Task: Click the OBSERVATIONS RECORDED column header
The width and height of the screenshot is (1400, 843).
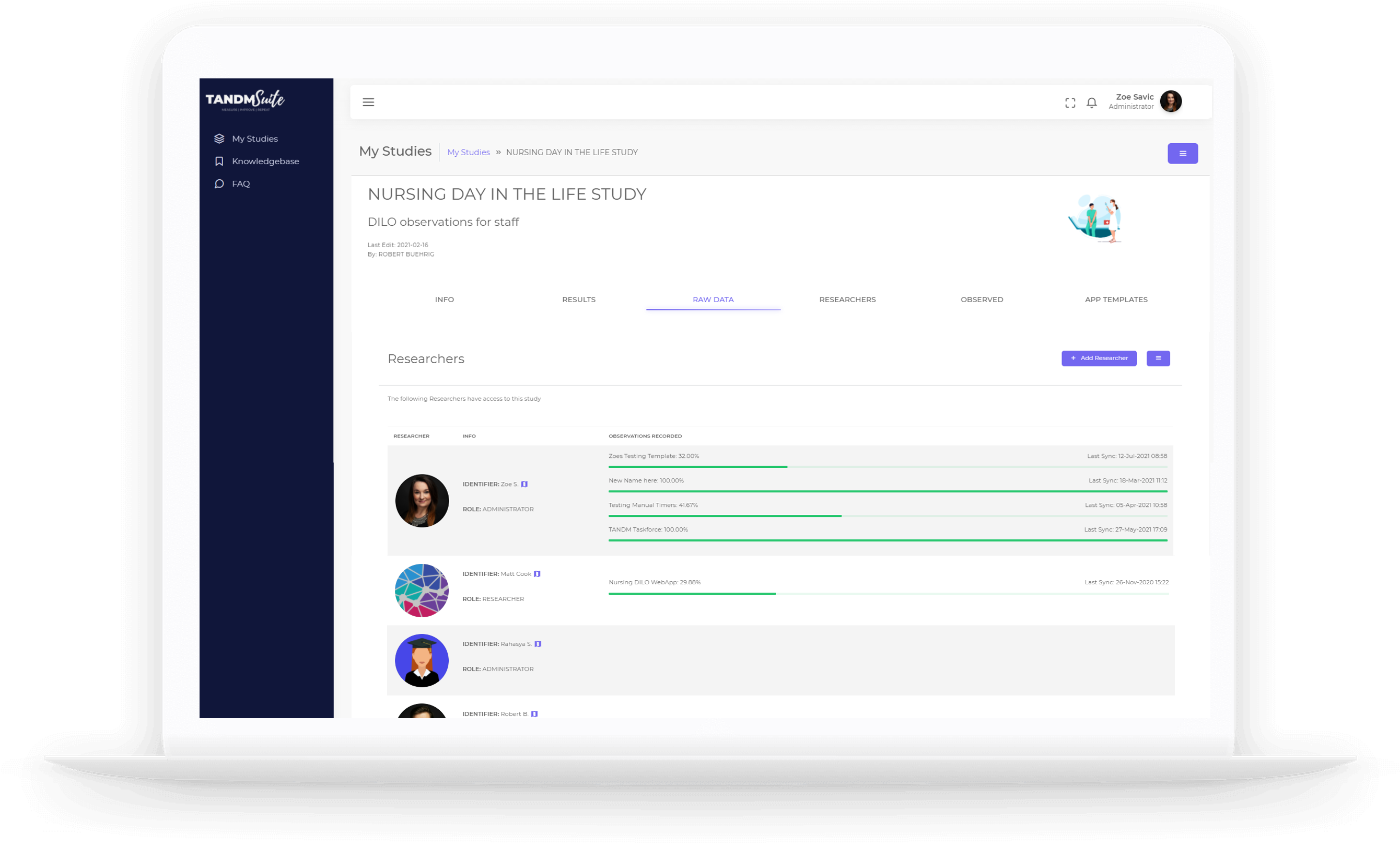Action: [645, 436]
